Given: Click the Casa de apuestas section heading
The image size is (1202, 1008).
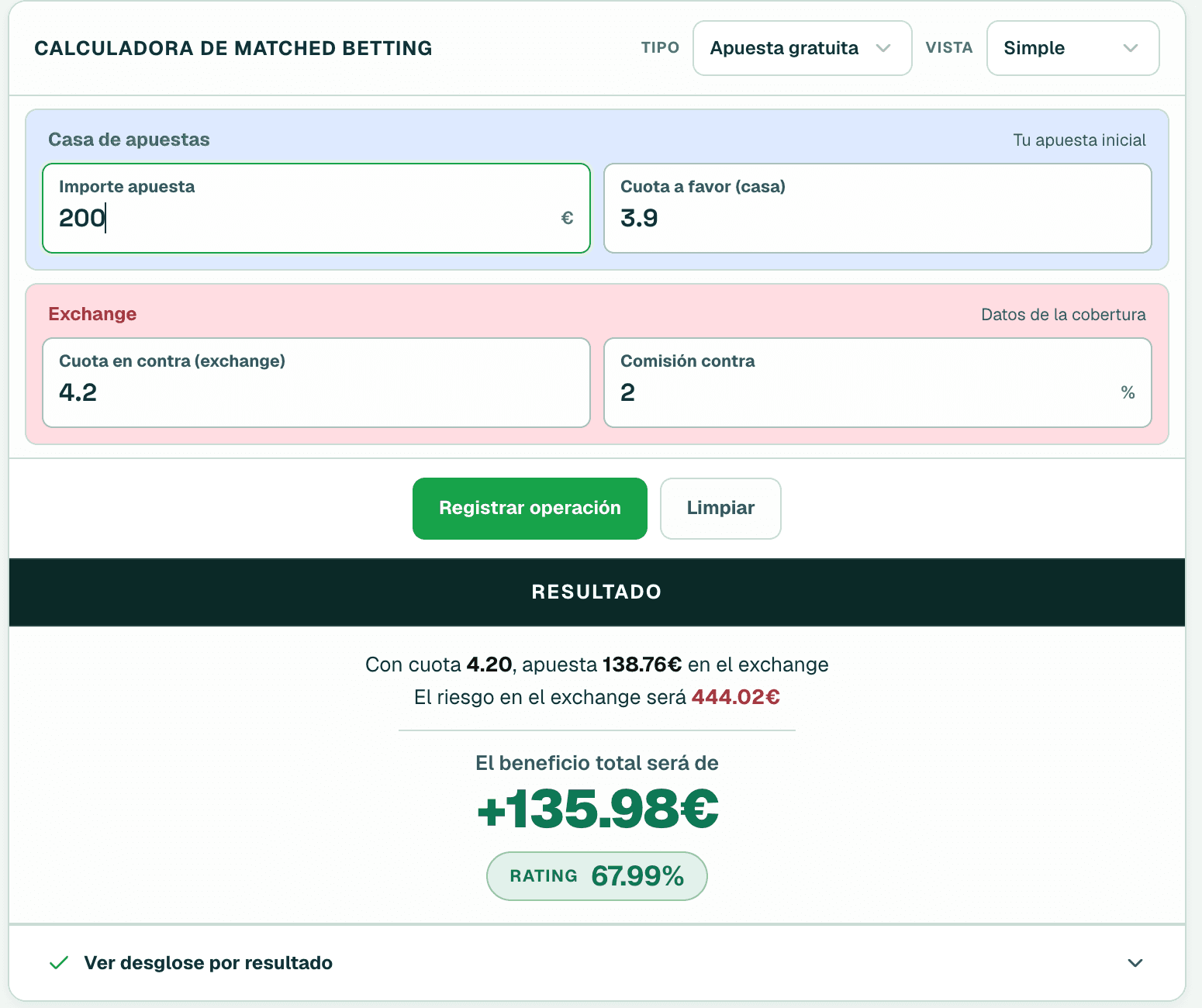Looking at the screenshot, I should click(129, 140).
